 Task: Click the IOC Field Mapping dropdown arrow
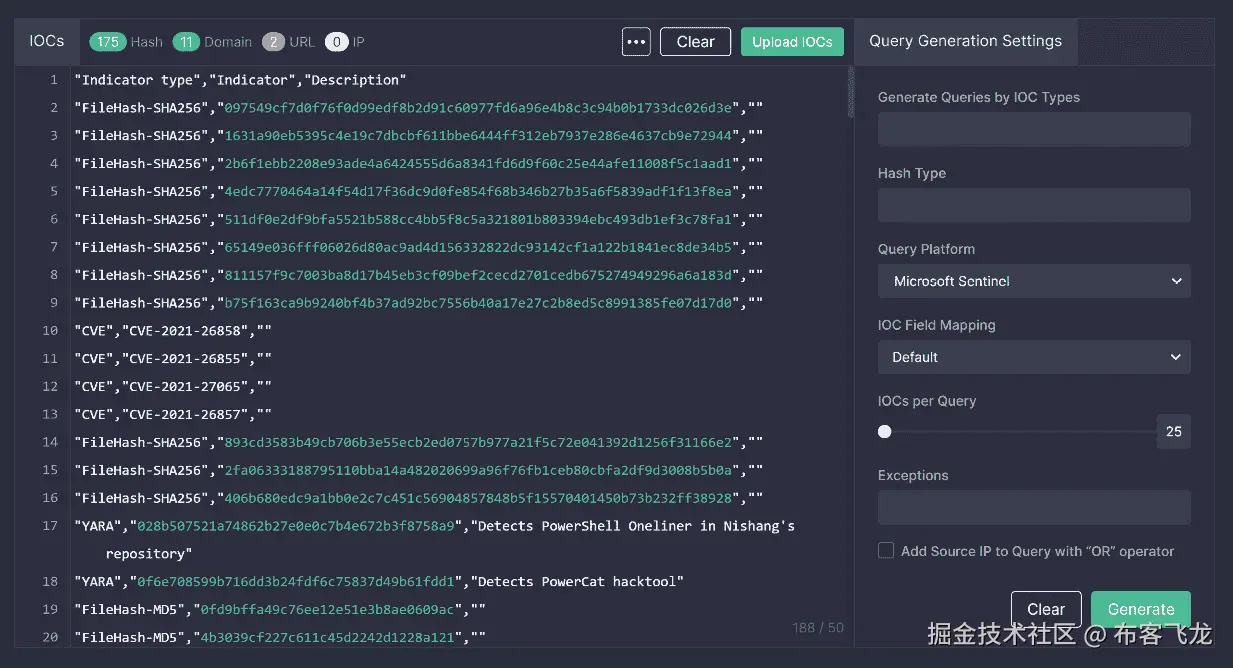(x=1178, y=357)
